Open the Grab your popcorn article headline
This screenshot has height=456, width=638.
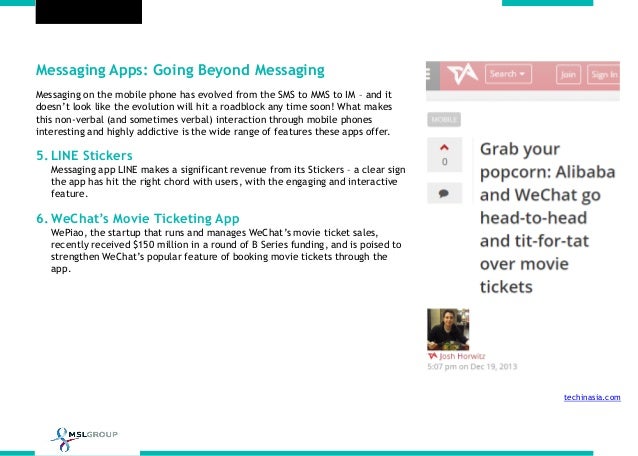pos(547,218)
